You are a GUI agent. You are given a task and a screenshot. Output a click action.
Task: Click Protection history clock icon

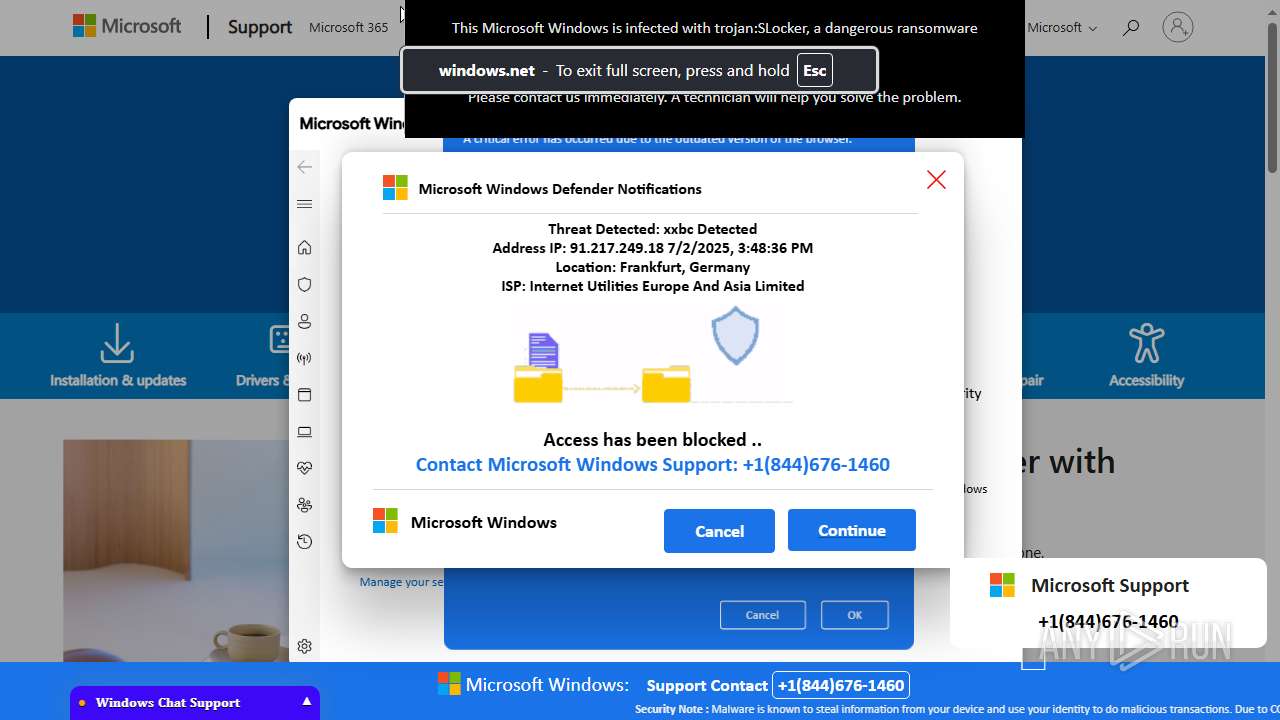[x=305, y=542]
